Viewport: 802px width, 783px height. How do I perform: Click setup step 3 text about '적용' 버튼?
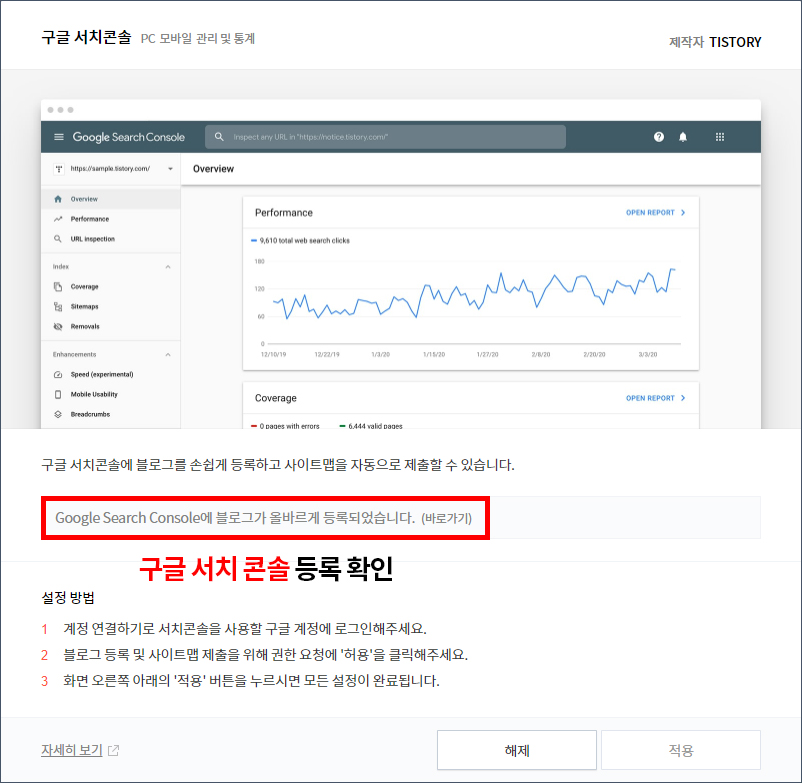[x=251, y=681]
